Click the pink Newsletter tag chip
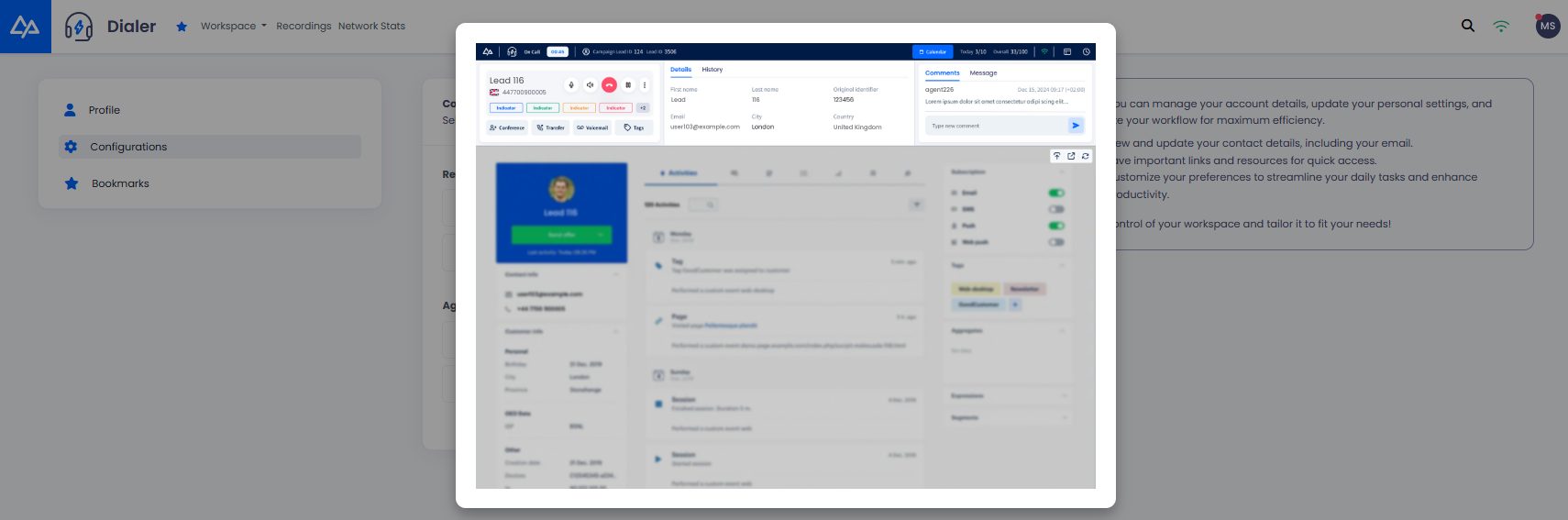 tap(1024, 289)
